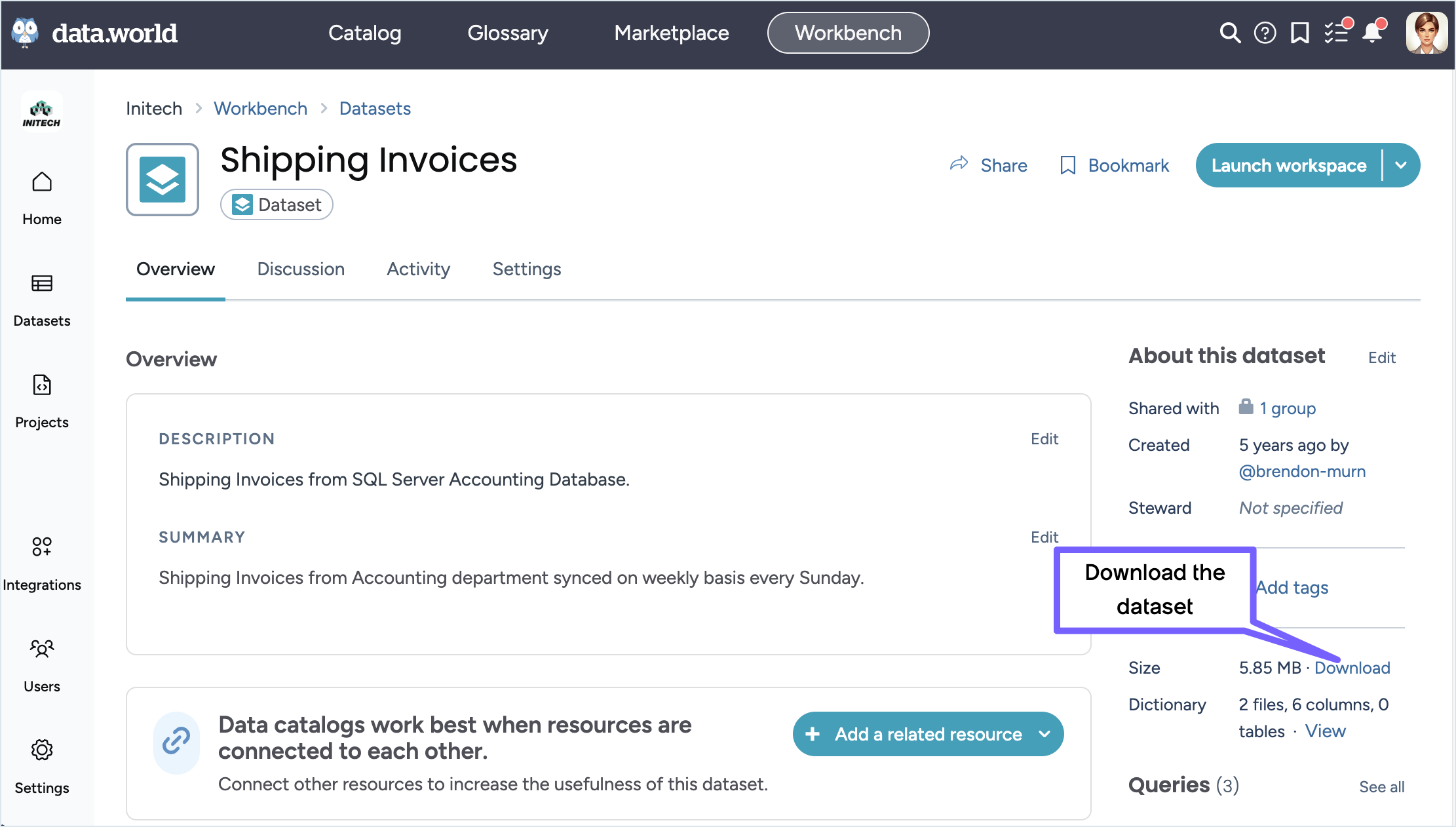1456x827 pixels.
Task: Edit the Summary section
Action: click(x=1044, y=537)
